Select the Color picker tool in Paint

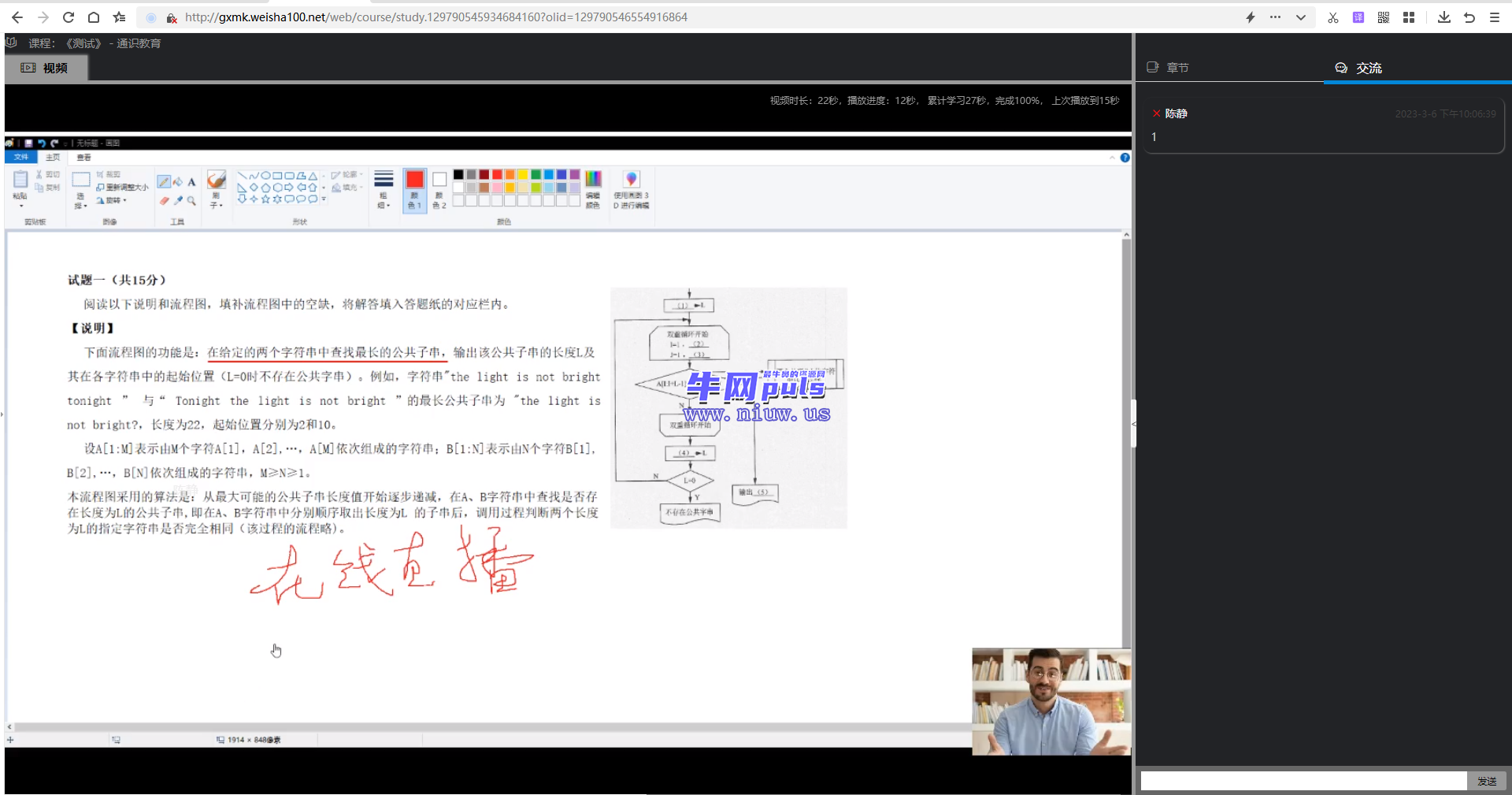[x=178, y=201]
